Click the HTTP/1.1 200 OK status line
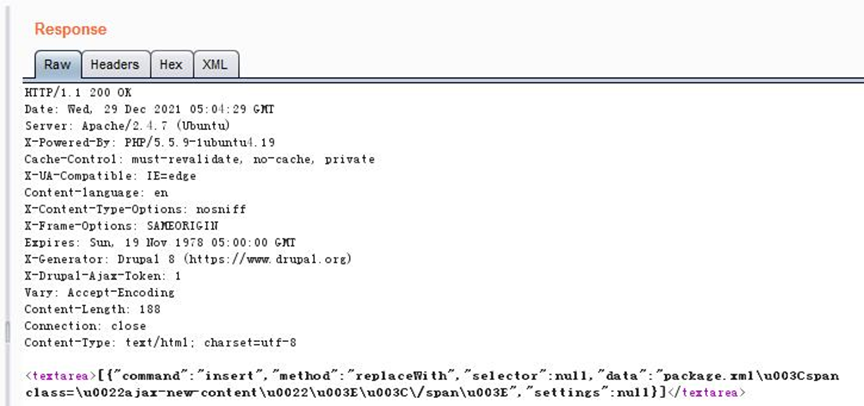The width and height of the screenshot is (864, 406). tap(78, 93)
